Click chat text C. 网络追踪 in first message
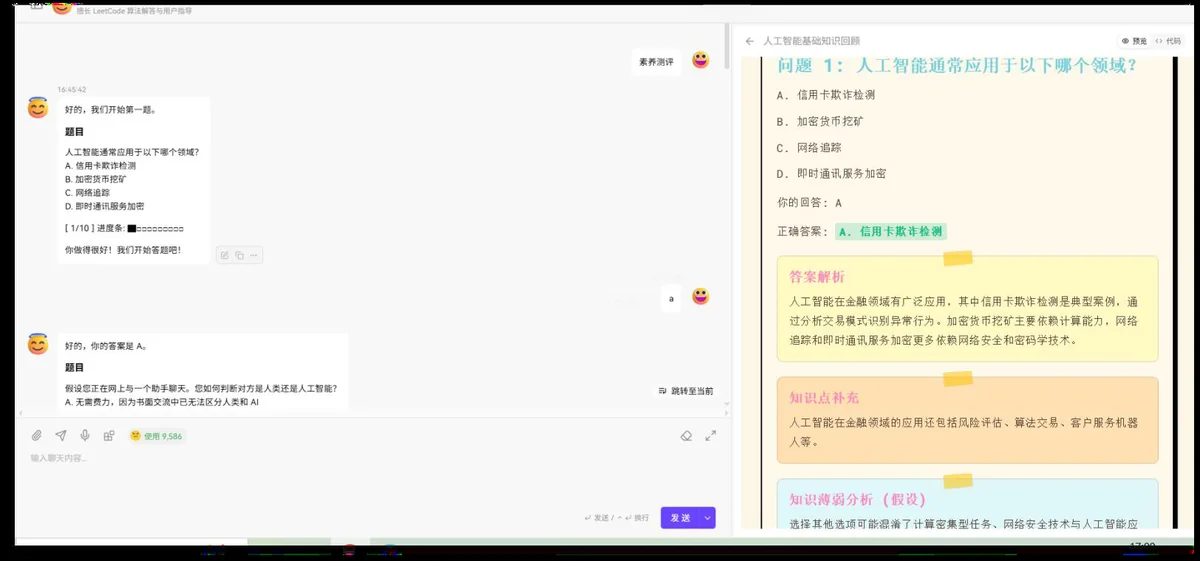This screenshot has height=561, width=1200. pos(87,193)
